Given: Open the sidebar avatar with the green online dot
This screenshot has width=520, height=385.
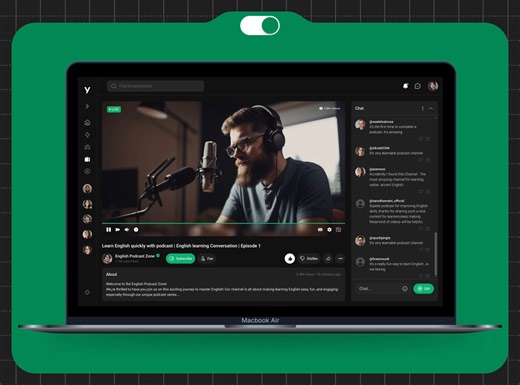Looking at the screenshot, I should tap(87, 204).
